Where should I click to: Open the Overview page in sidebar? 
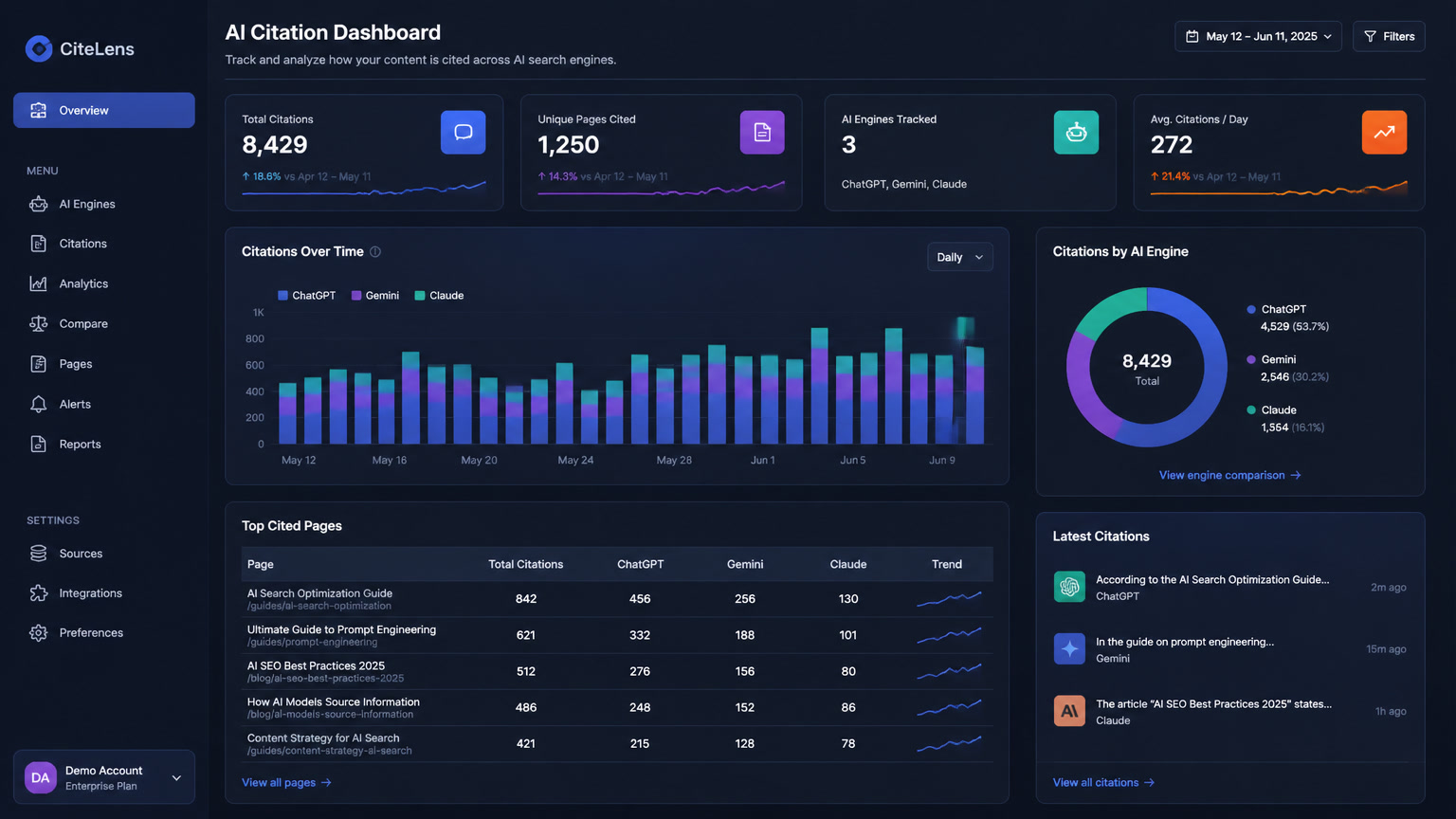click(104, 110)
